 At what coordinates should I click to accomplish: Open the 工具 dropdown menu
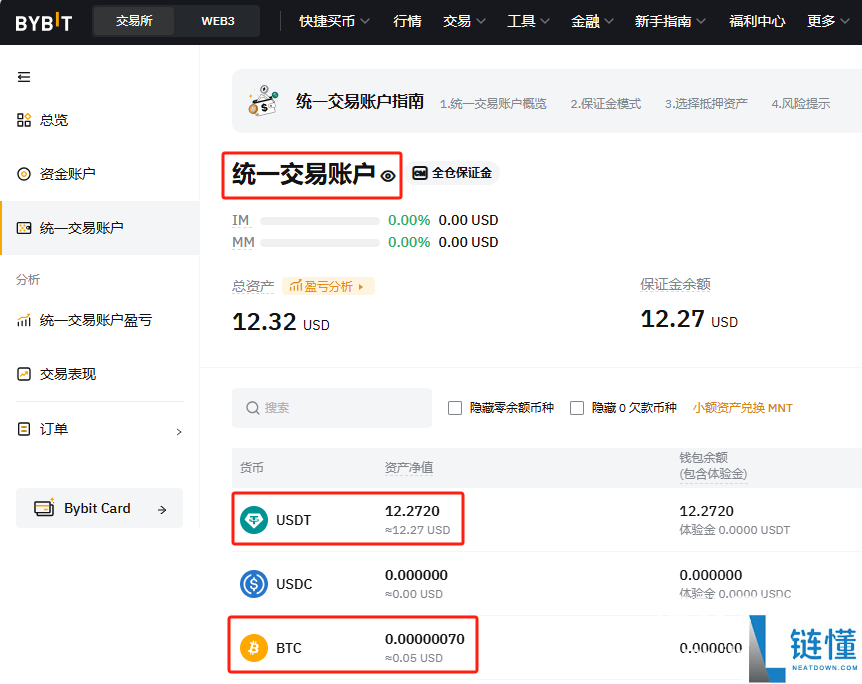coord(528,21)
